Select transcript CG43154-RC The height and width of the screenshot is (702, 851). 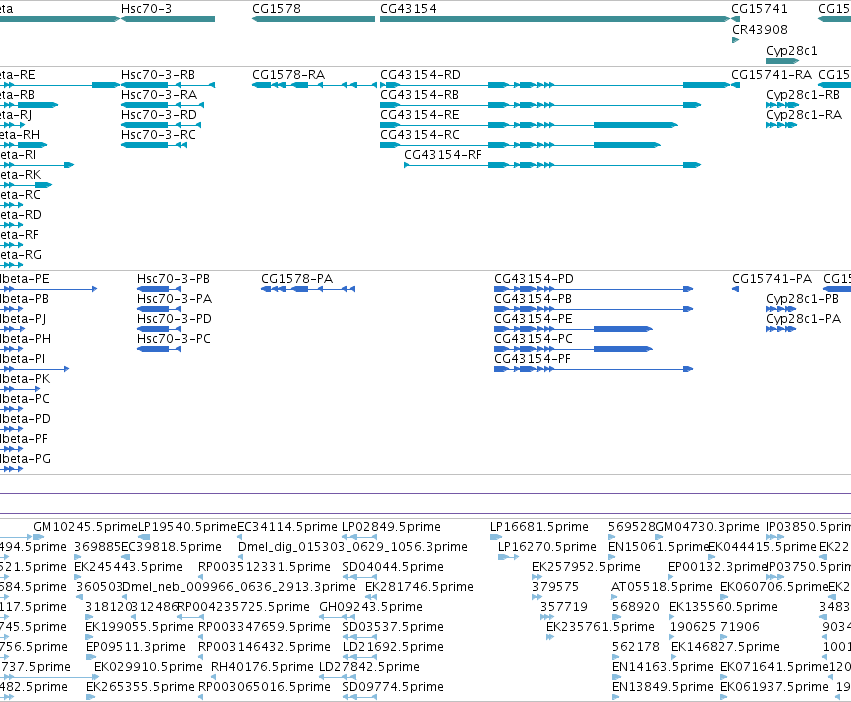click(520, 145)
